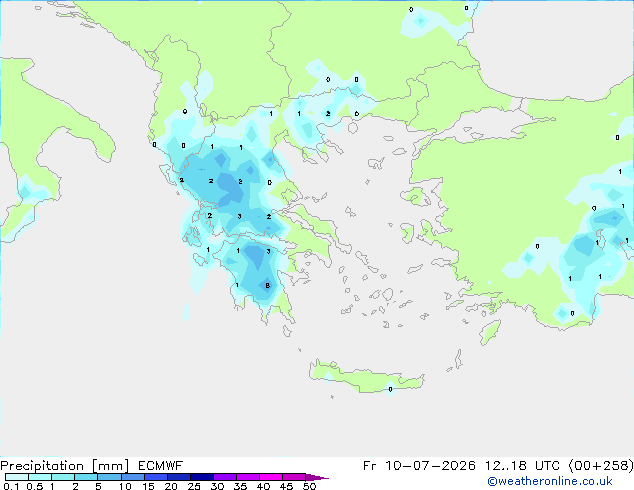Click the legend label '0.1'

[x=11, y=486]
